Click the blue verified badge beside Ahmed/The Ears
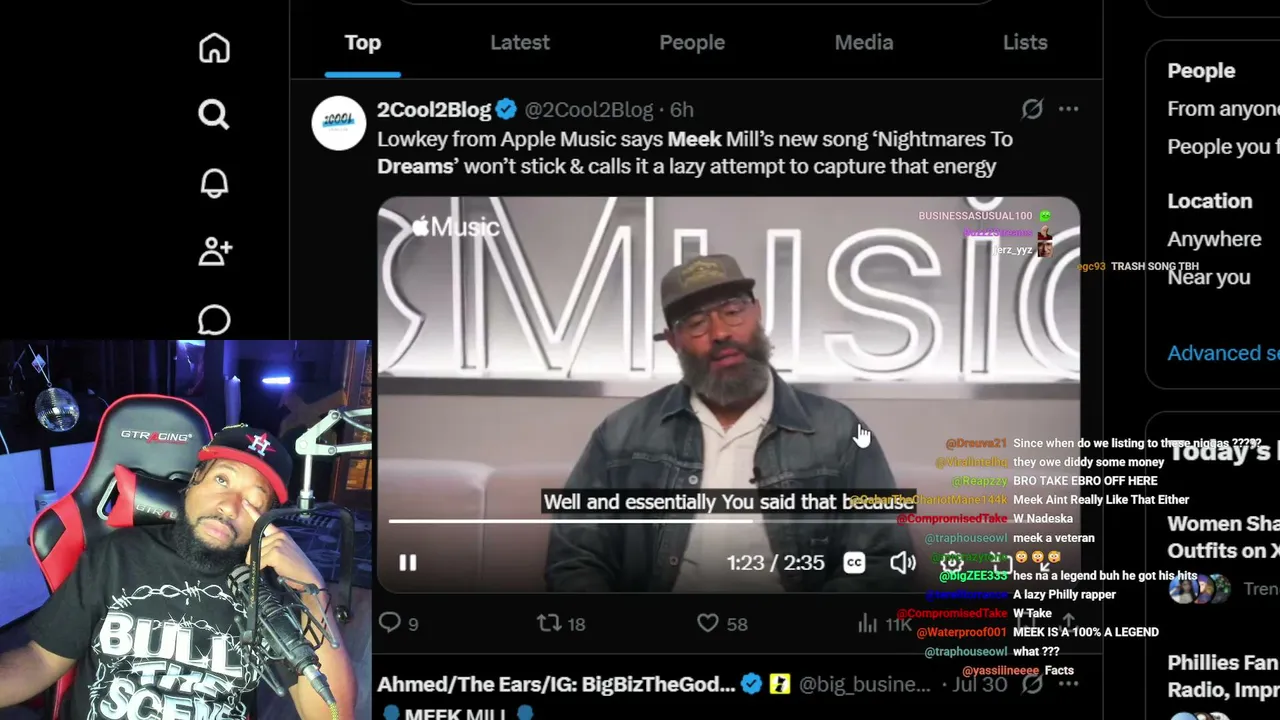Viewport: 1280px width, 720px height. [751, 684]
